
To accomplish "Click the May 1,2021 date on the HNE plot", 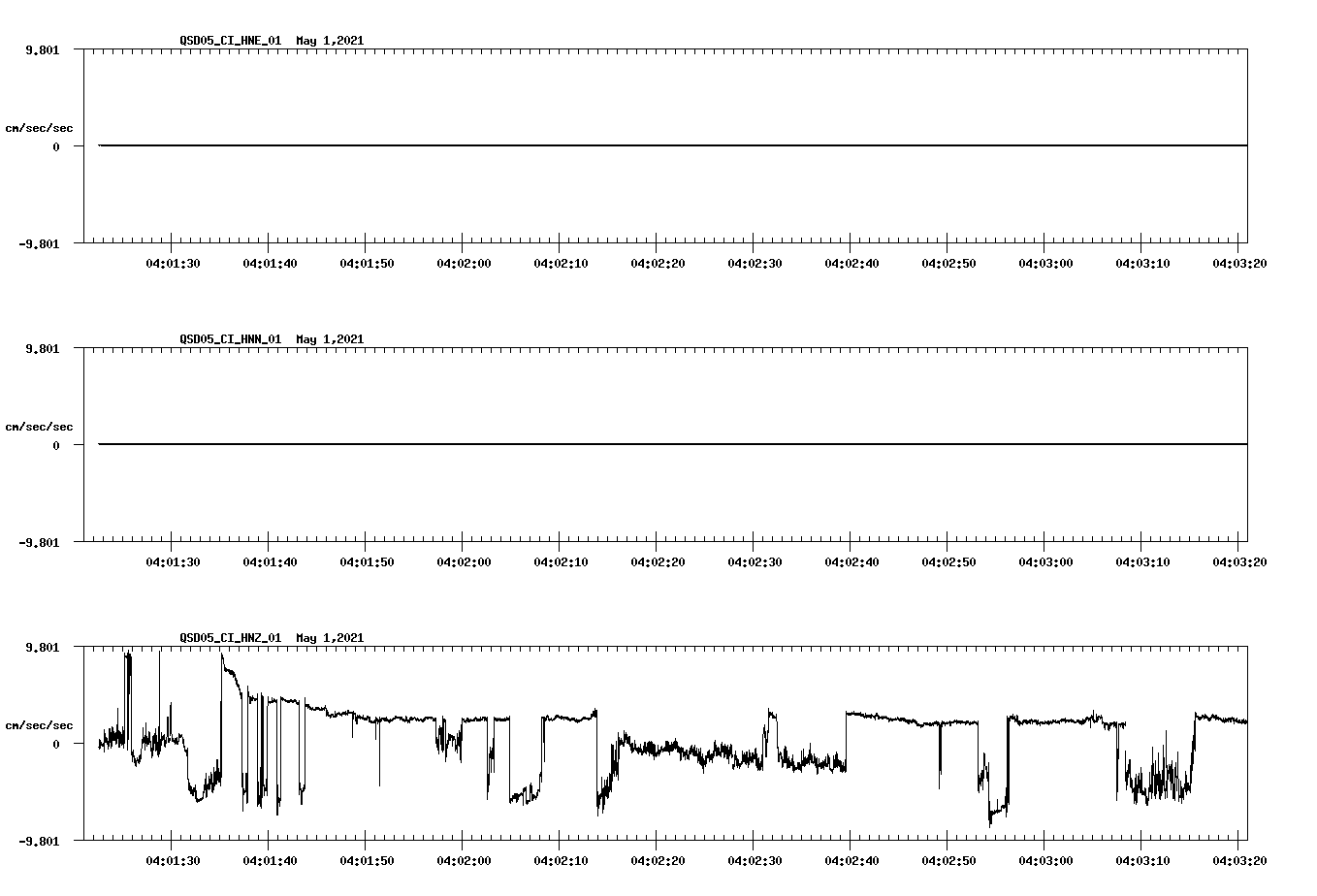I will coord(330,41).
